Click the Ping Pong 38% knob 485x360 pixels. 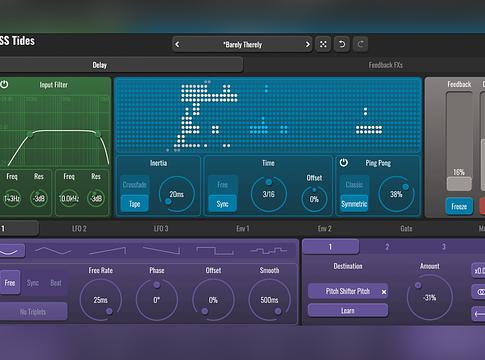coord(396,194)
